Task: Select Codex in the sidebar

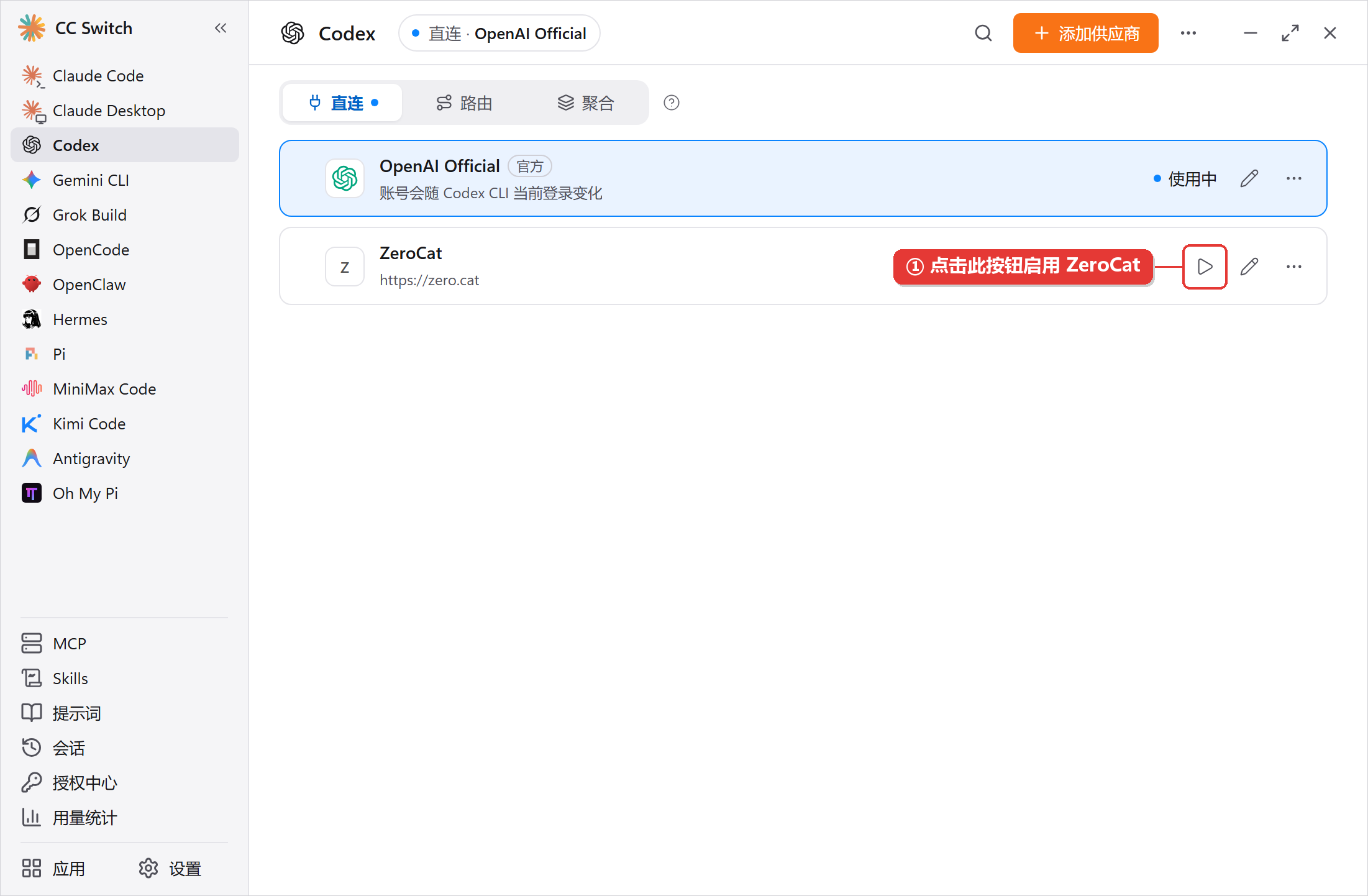Action: (x=125, y=145)
